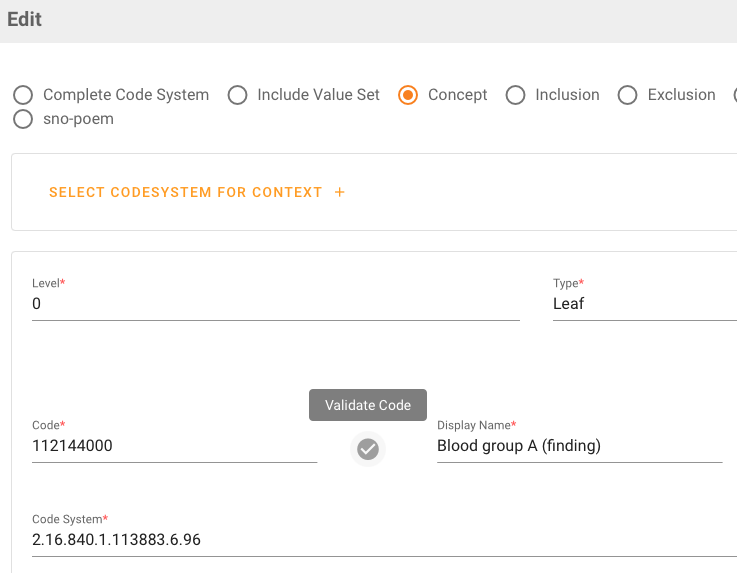This screenshot has height=573, width=737.
Task: Click the Code System OID field
Action: point(380,540)
